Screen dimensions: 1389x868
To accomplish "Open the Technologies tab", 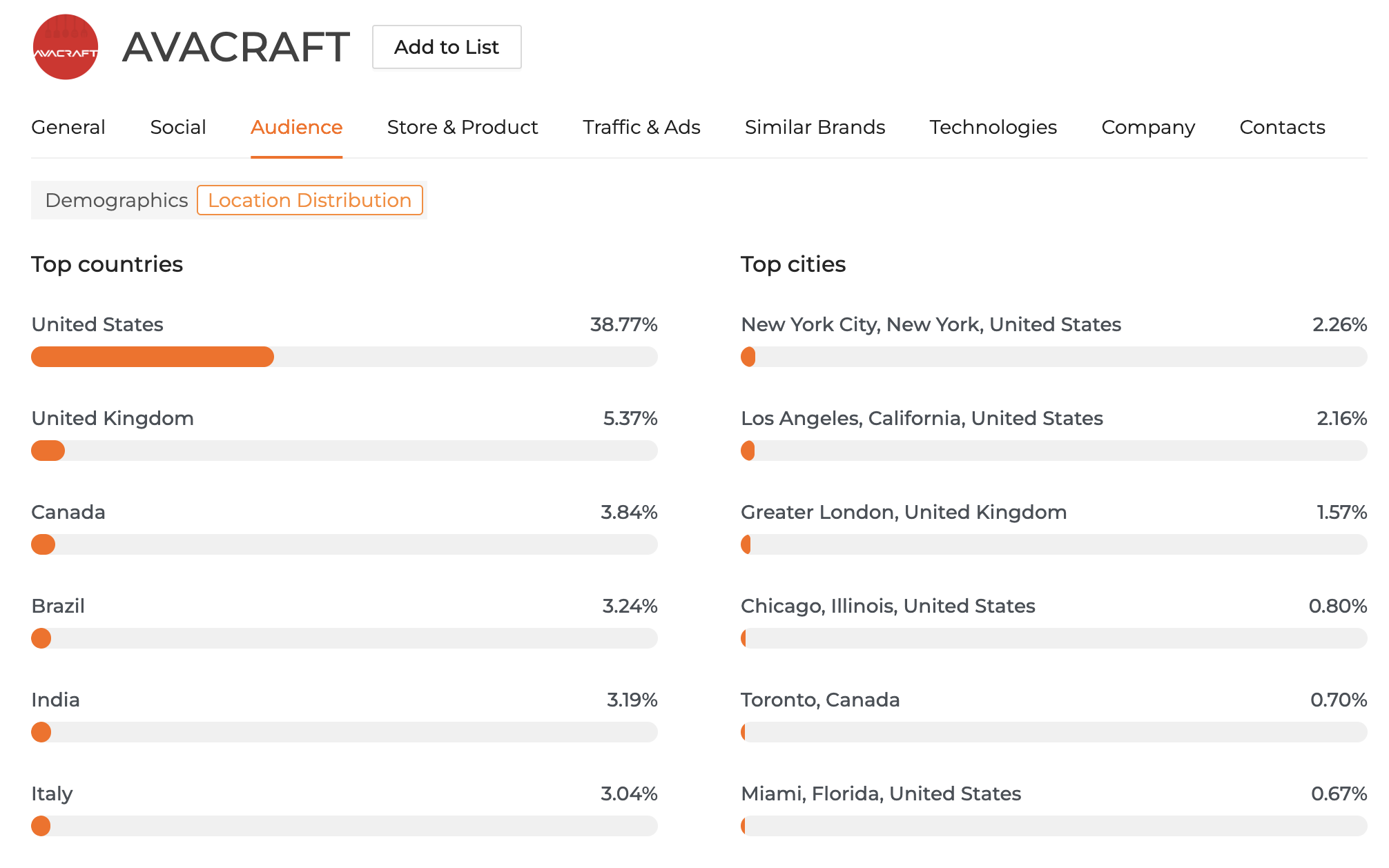I will click(993, 127).
